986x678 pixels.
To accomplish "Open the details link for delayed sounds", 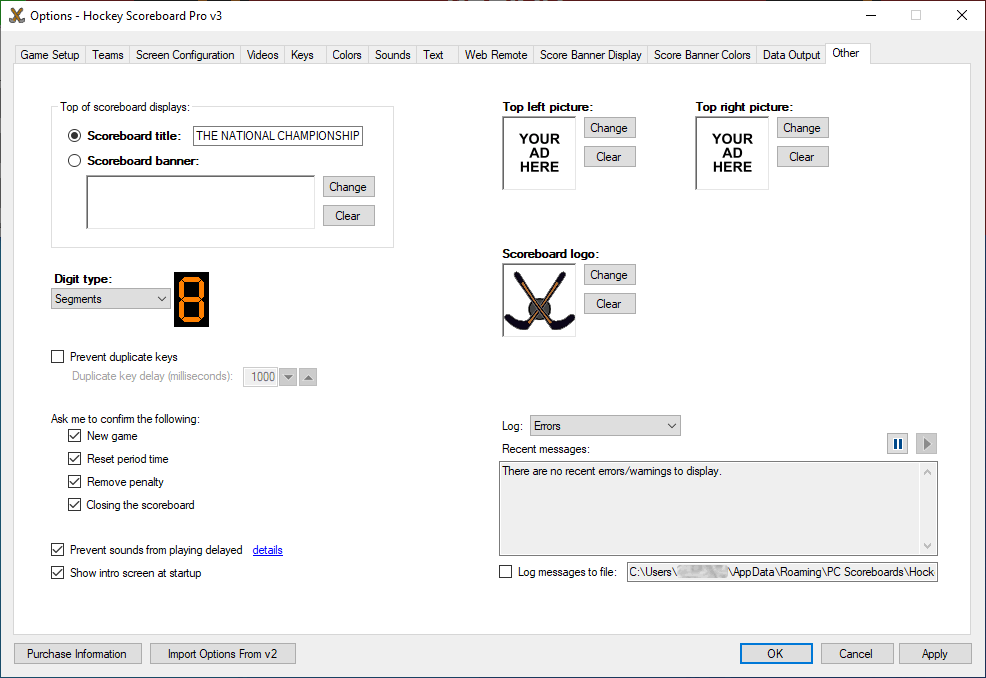I will tap(267, 550).
